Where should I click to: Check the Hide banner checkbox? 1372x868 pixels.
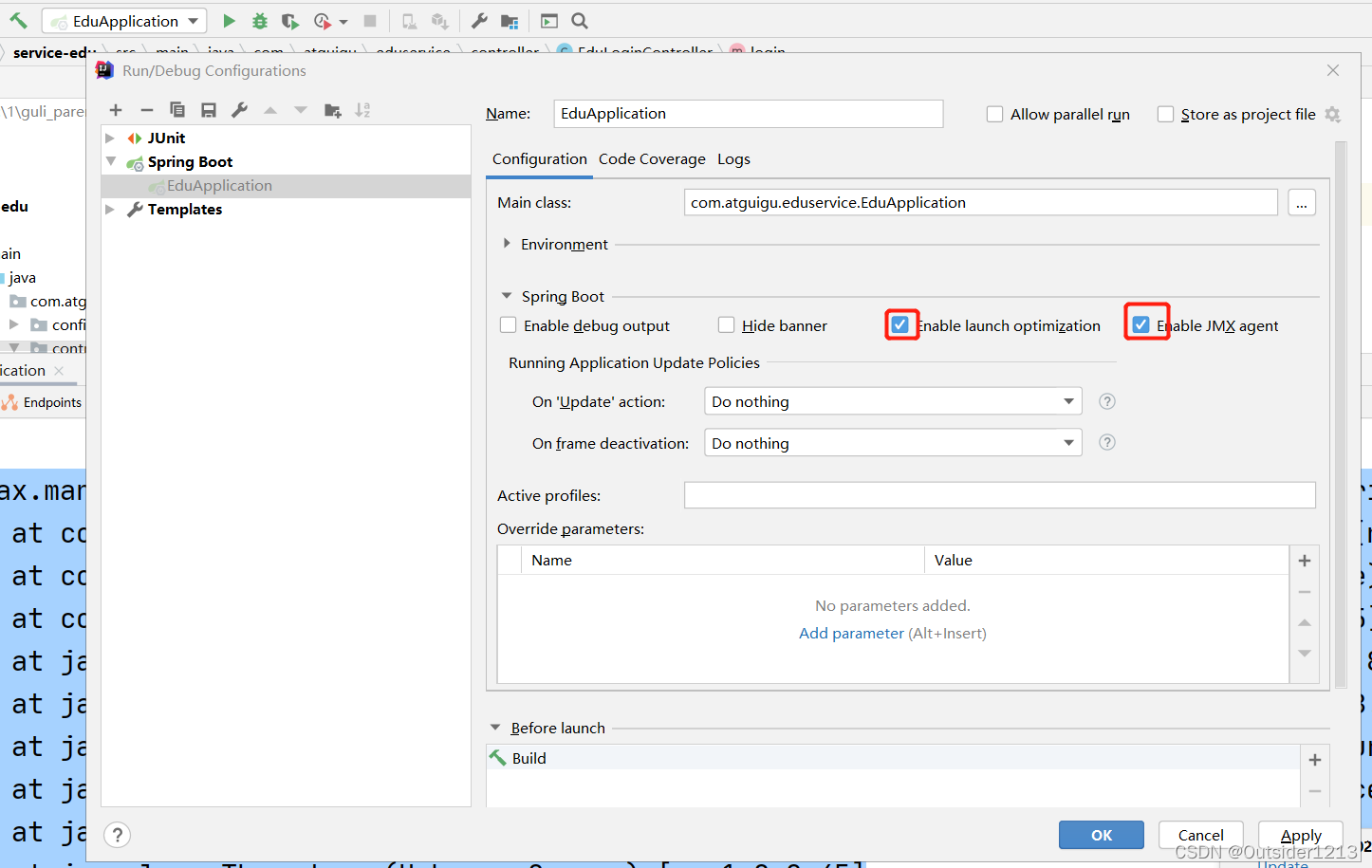[726, 325]
